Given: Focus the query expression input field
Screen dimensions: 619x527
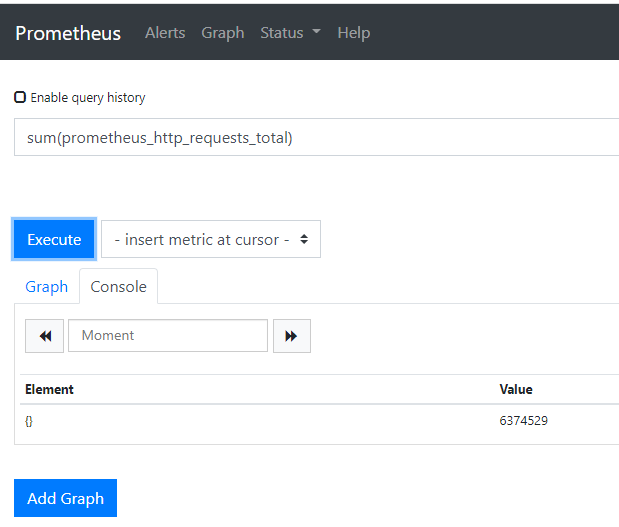Looking at the screenshot, I should pos(320,138).
